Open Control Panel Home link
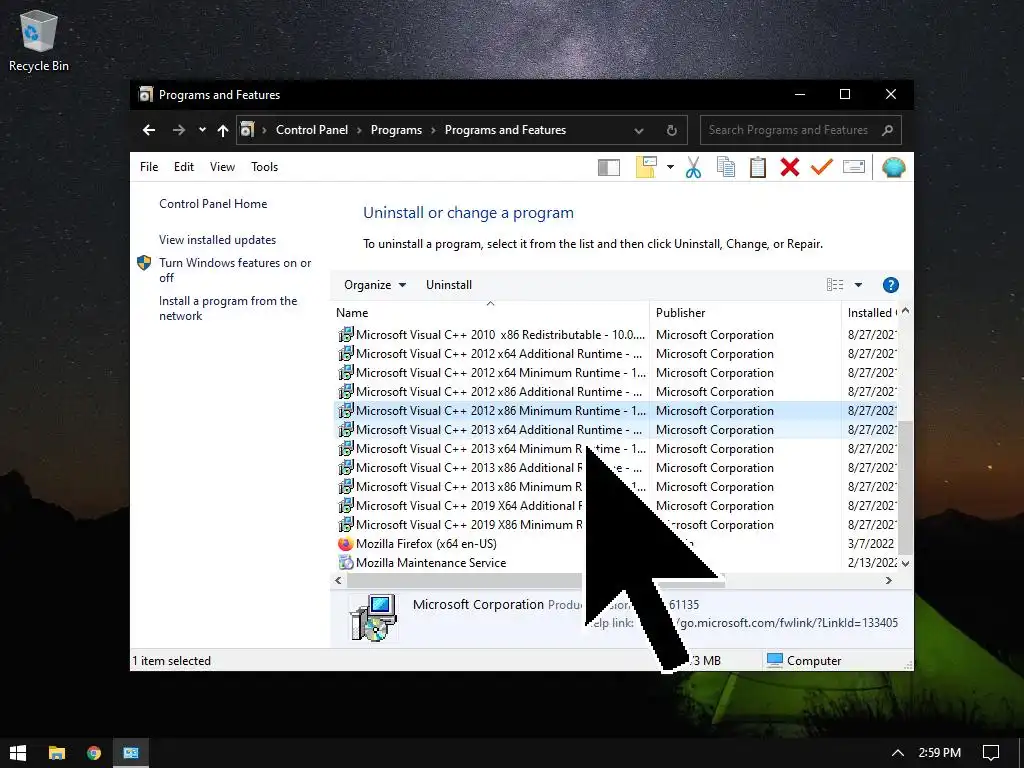 213,204
